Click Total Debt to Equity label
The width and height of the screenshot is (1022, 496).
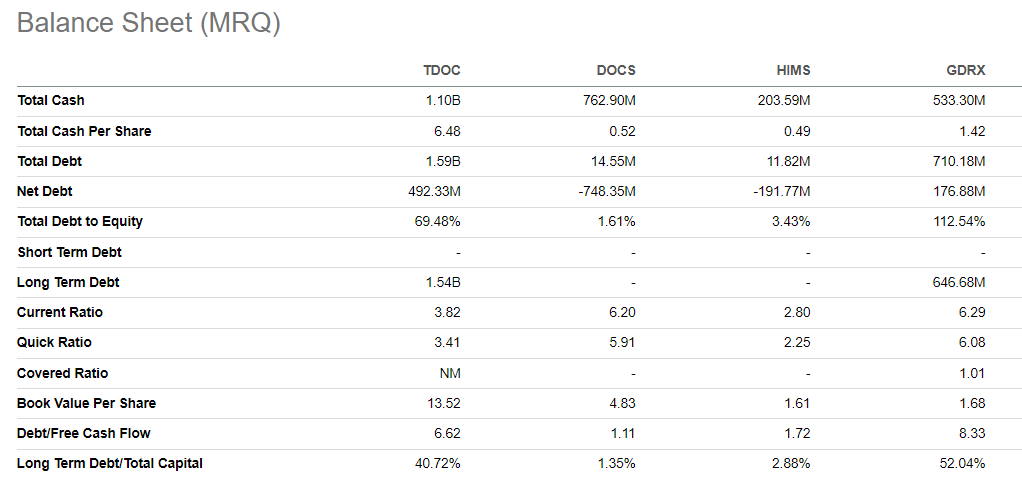tap(80, 222)
